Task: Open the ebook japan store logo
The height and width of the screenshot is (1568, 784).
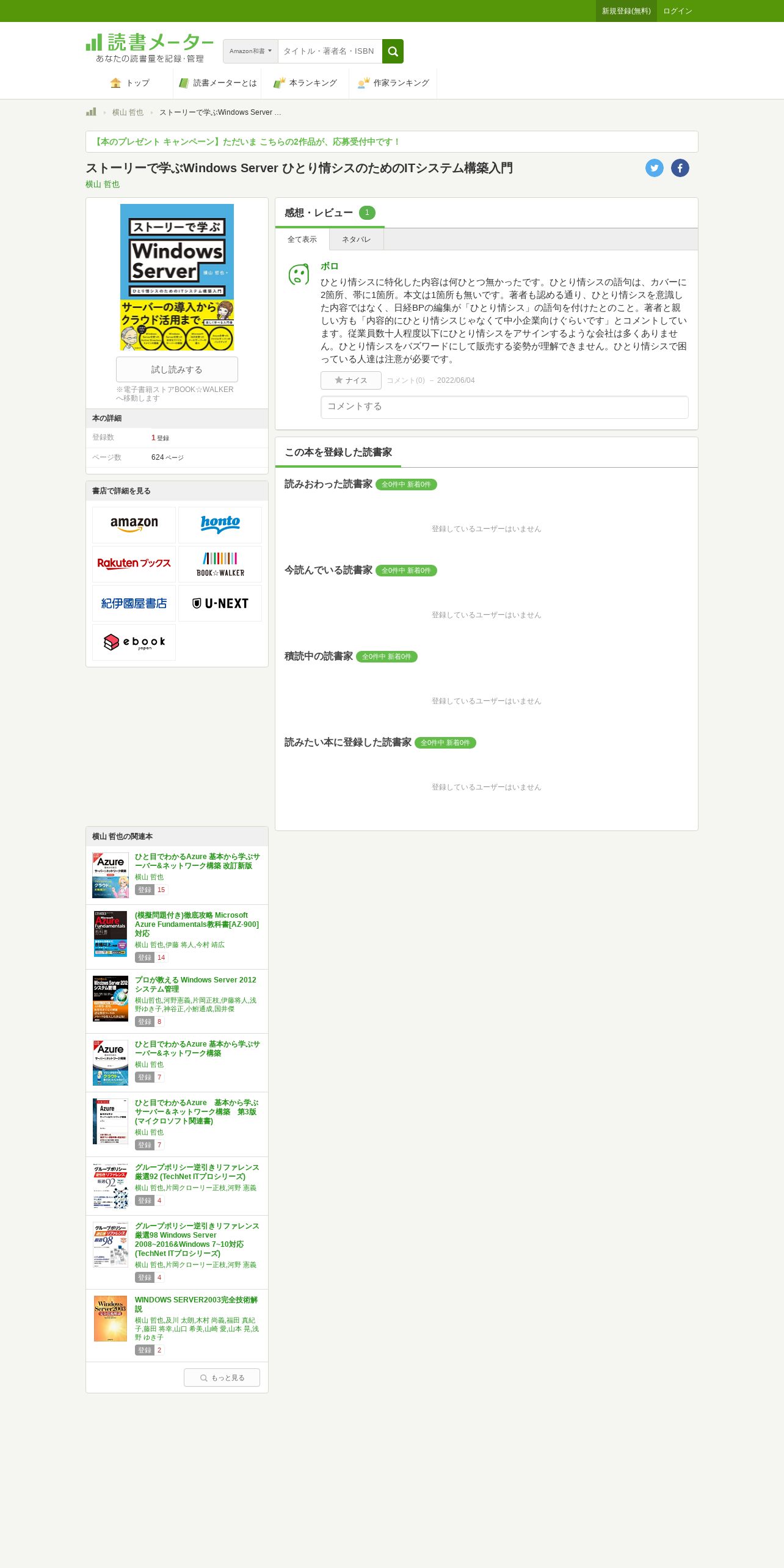Action: point(134,642)
